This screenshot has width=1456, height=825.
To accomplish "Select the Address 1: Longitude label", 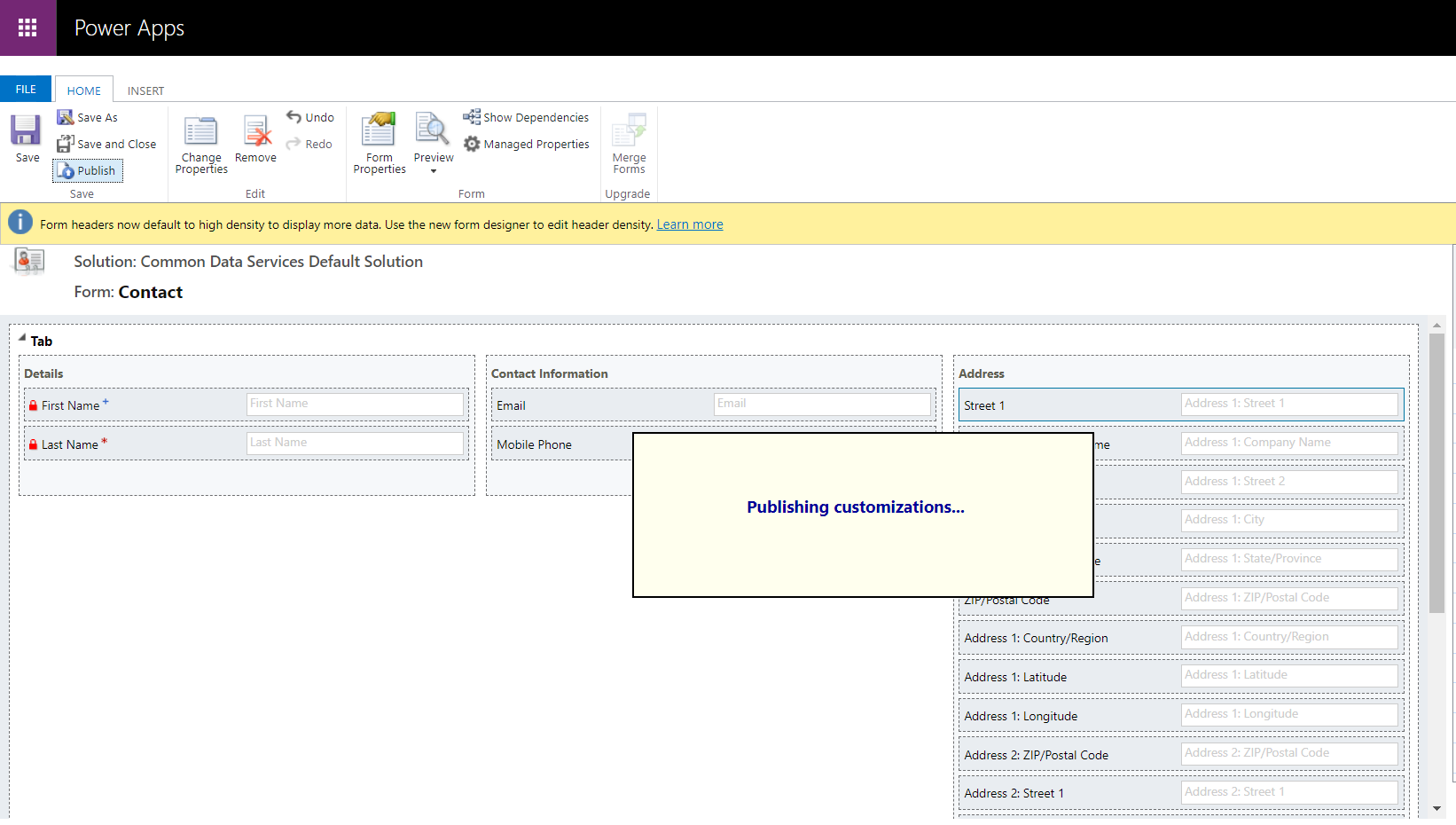I will coord(1021,716).
